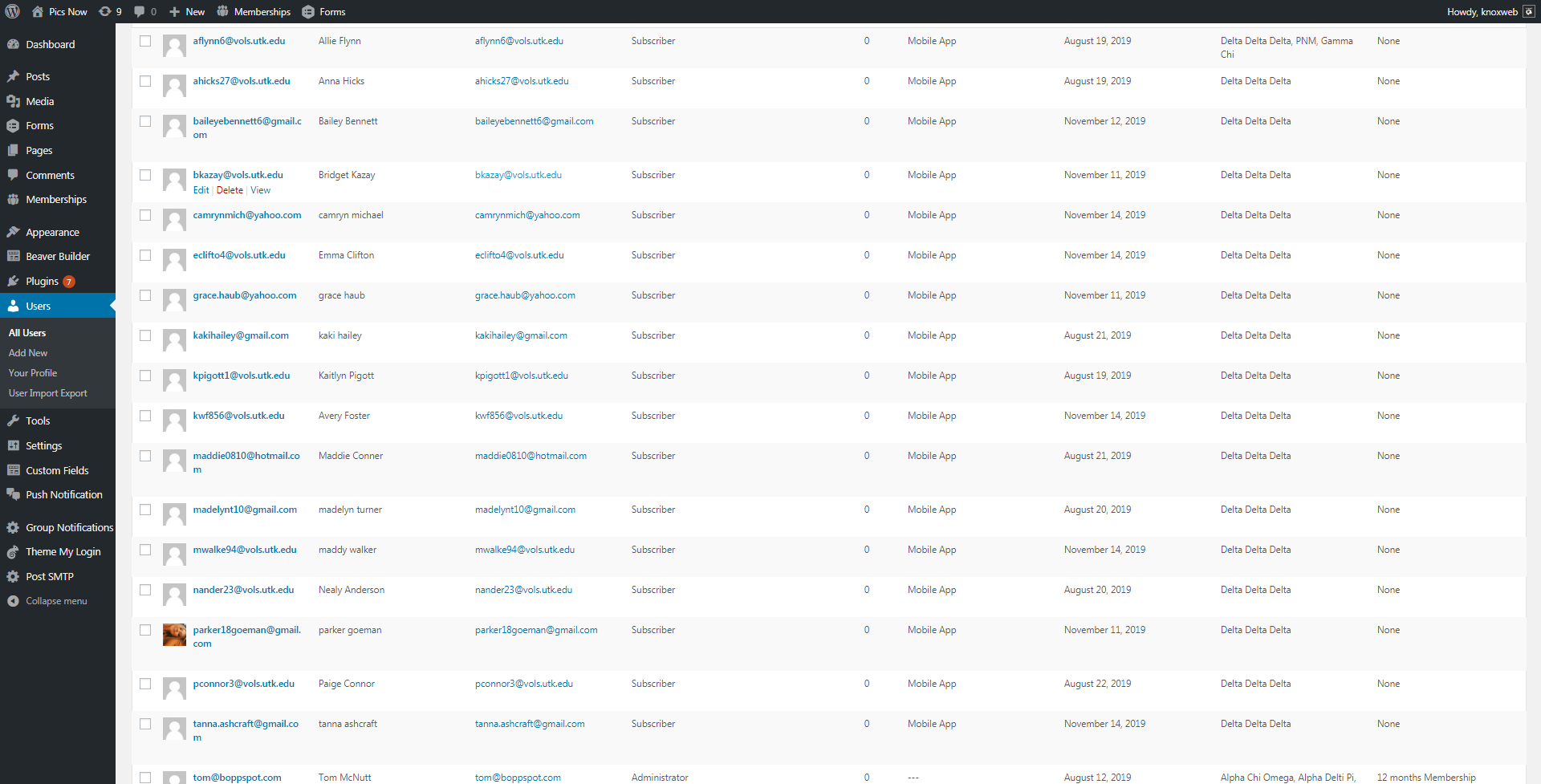Click the Delete link under bkazay user
The height and width of the screenshot is (784, 1541).
230,190
